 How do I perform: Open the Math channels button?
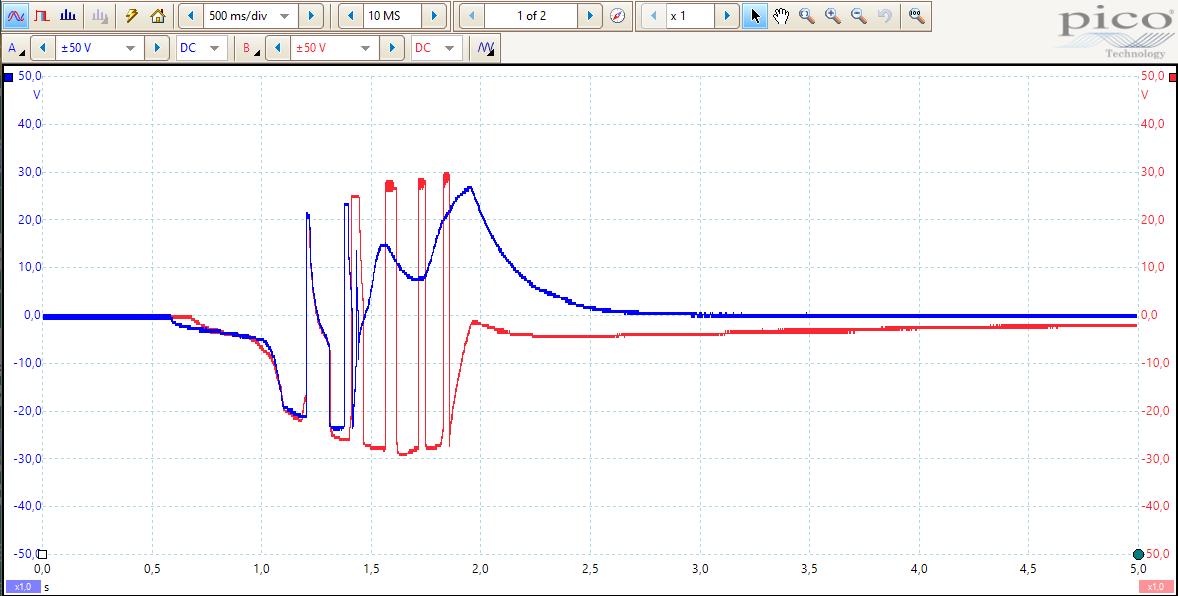(x=486, y=48)
